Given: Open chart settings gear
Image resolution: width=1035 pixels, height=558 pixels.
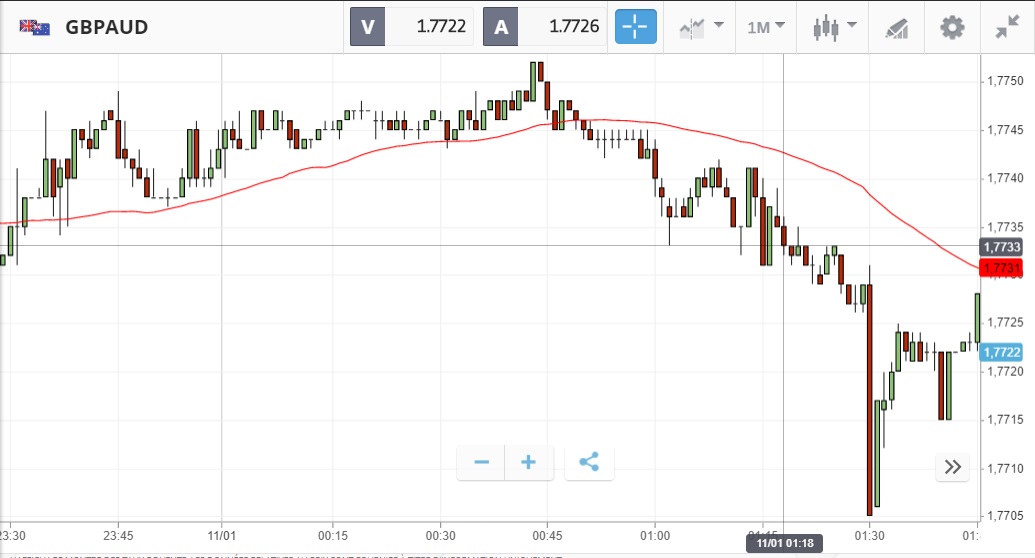Looking at the screenshot, I should click(x=952, y=27).
